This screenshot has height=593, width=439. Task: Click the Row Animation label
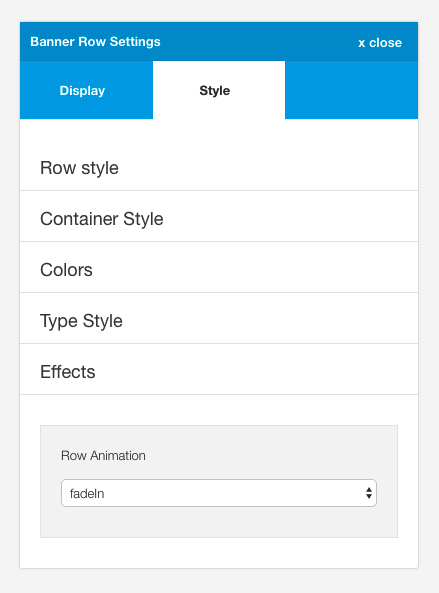pyautogui.click(x=103, y=456)
